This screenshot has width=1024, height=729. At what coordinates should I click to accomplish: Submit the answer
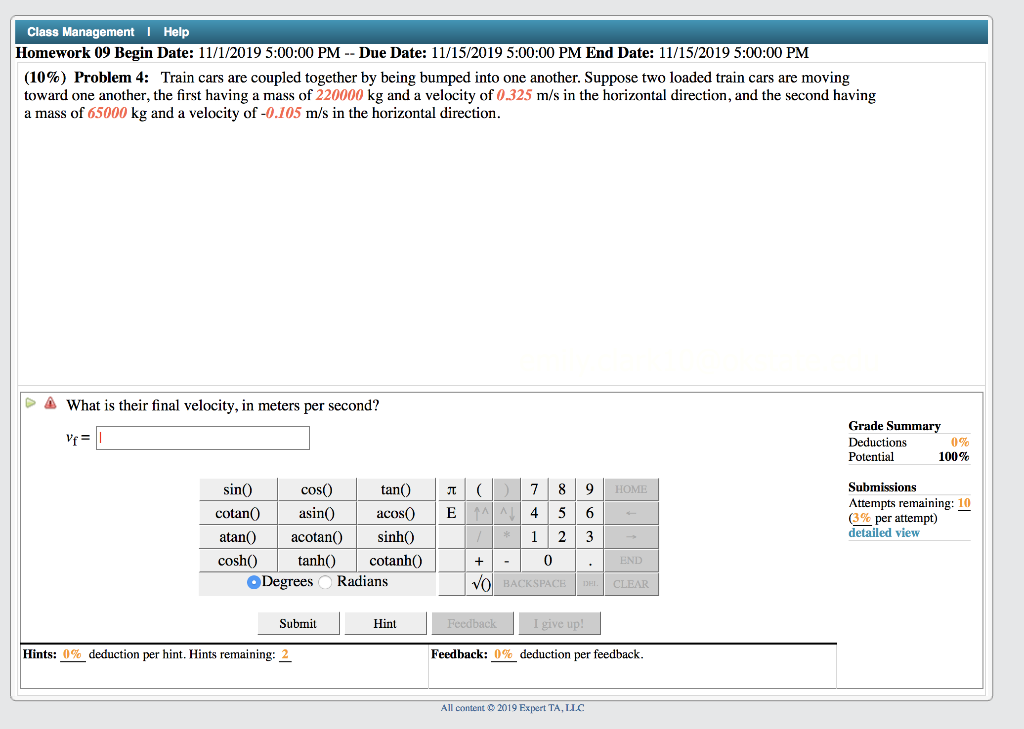(298, 622)
